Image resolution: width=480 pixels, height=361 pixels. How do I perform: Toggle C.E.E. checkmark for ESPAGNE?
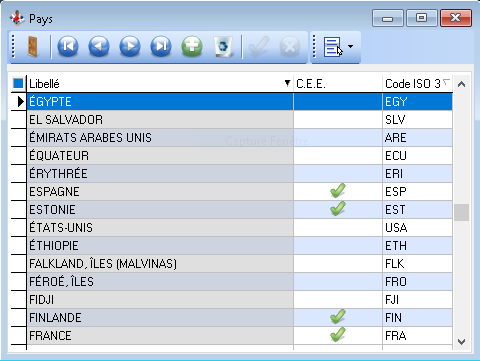(x=338, y=191)
